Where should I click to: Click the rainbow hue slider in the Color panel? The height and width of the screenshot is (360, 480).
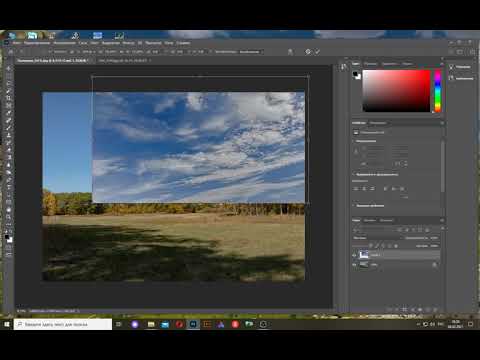pyautogui.click(x=438, y=91)
